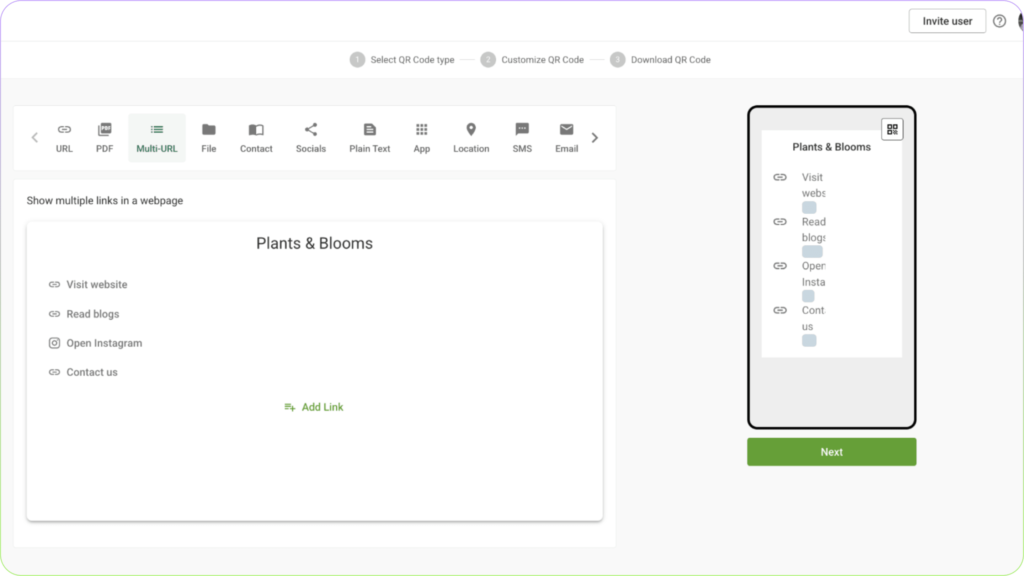Screen dimensions: 1024x576
Task: Open the Socials QR code type
Action: click(311, 137)
